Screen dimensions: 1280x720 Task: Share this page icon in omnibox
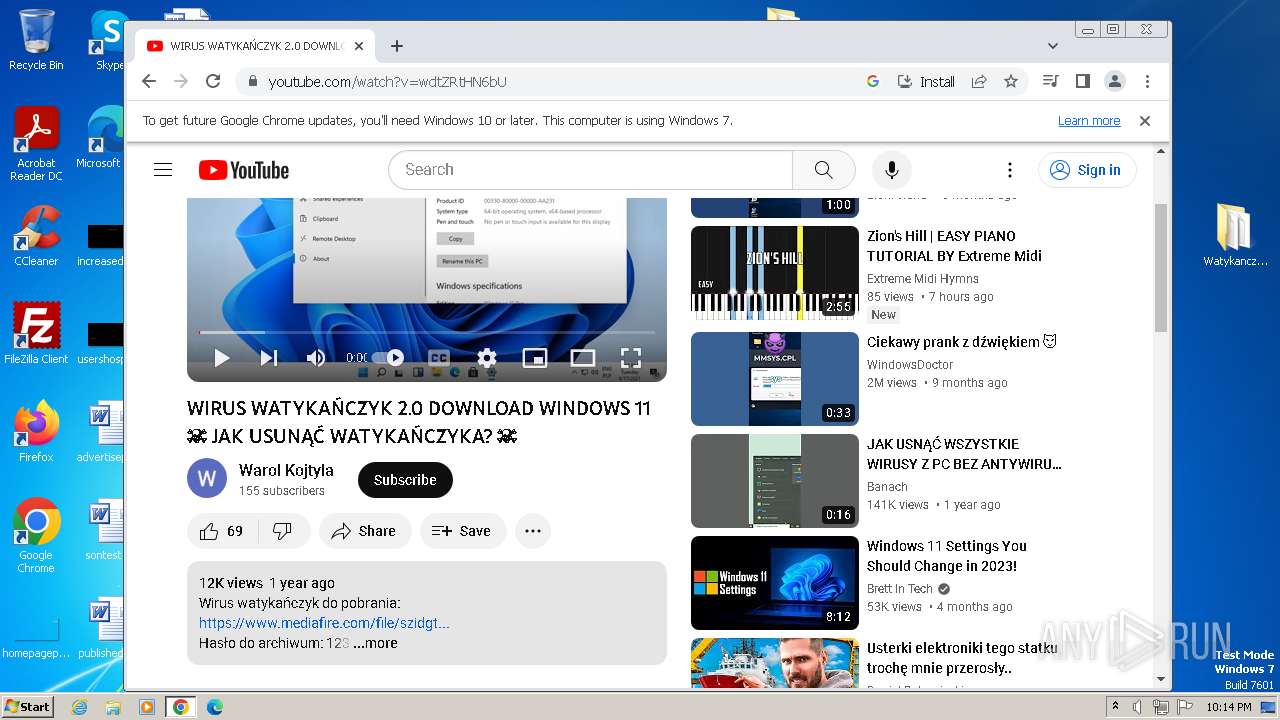click(979, 82)
